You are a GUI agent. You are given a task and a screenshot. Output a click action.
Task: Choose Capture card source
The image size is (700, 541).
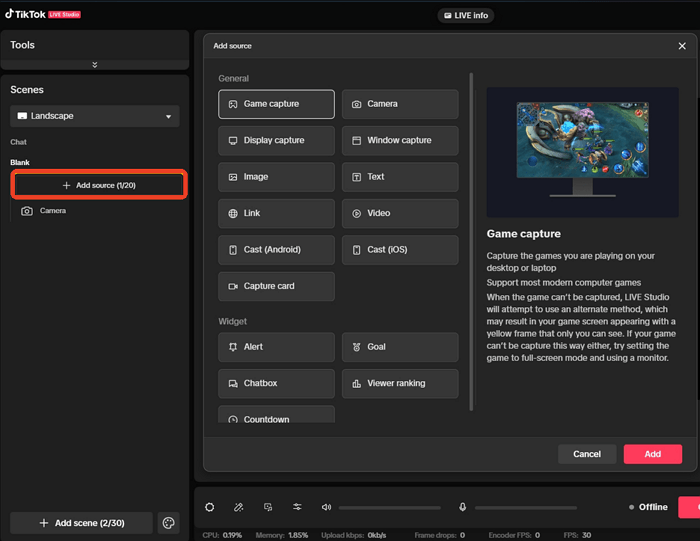(x=276, y=286)
